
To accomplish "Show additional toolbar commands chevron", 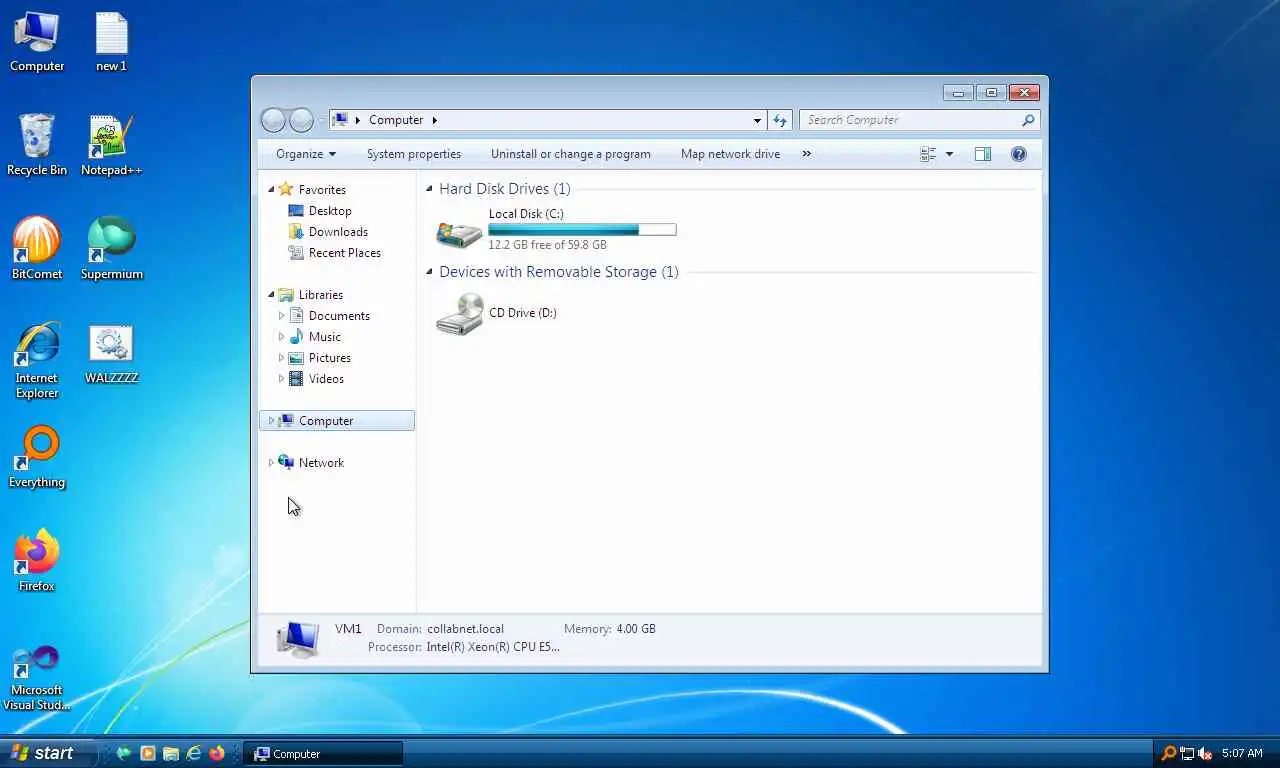I will click(806, 154).
